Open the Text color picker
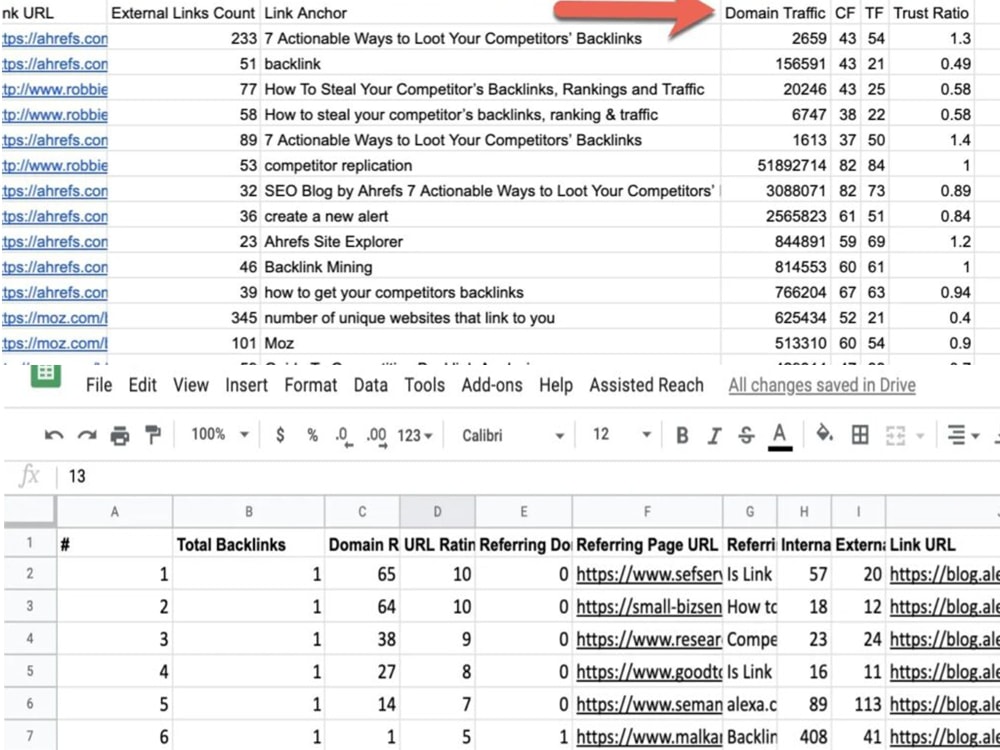The image size is (1000, 750). 779,437
